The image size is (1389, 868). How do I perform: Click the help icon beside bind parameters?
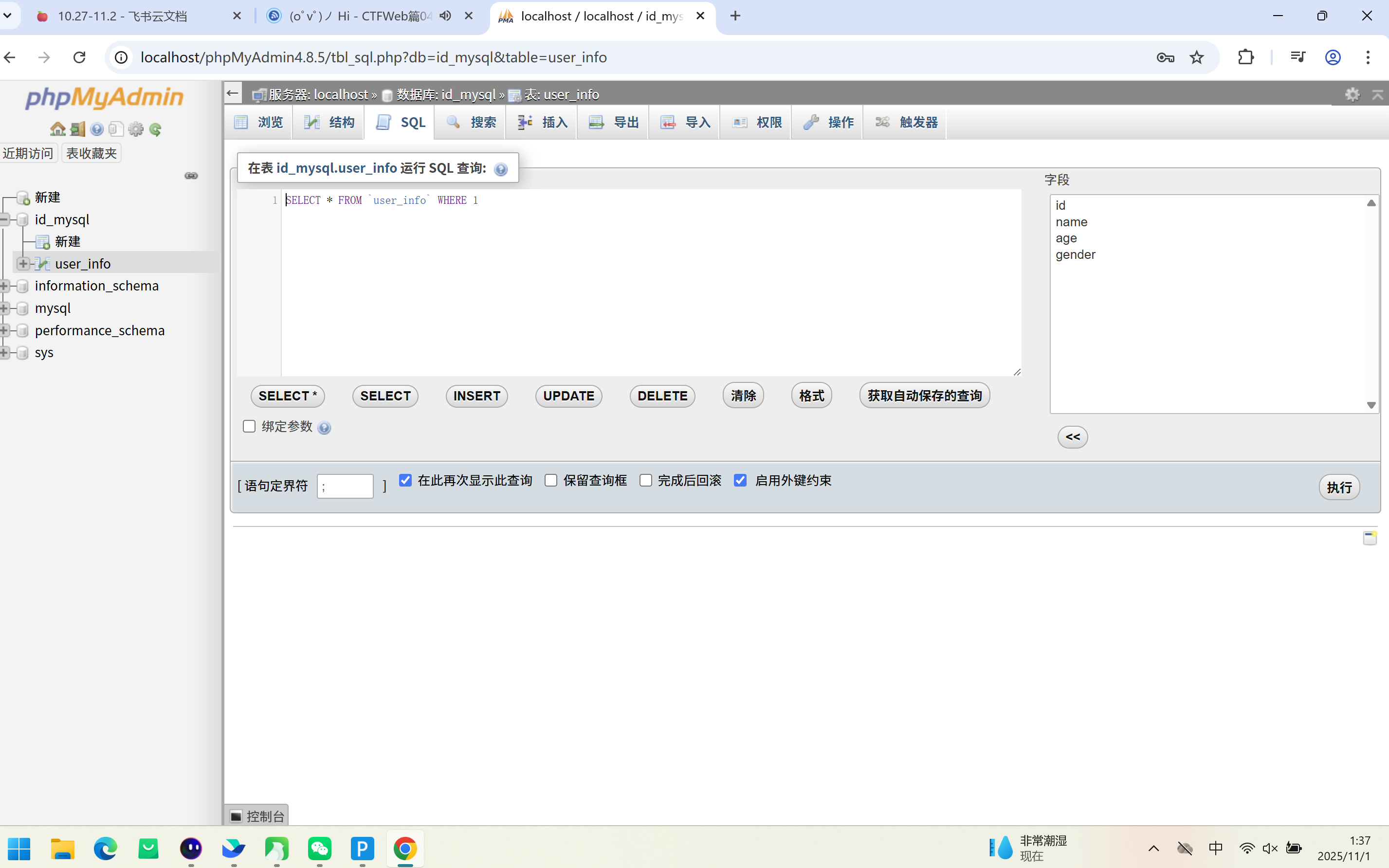(x=324, y=428)
